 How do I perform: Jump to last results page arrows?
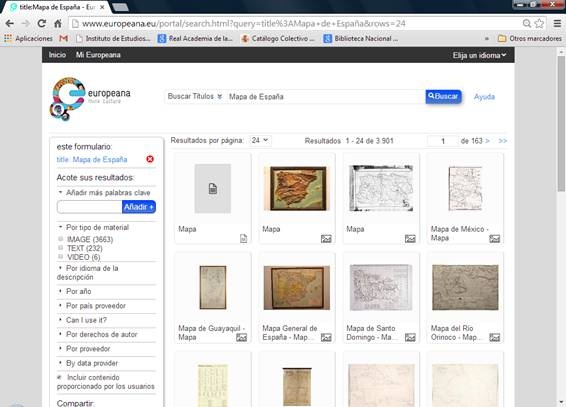click(x=502, y=141)
